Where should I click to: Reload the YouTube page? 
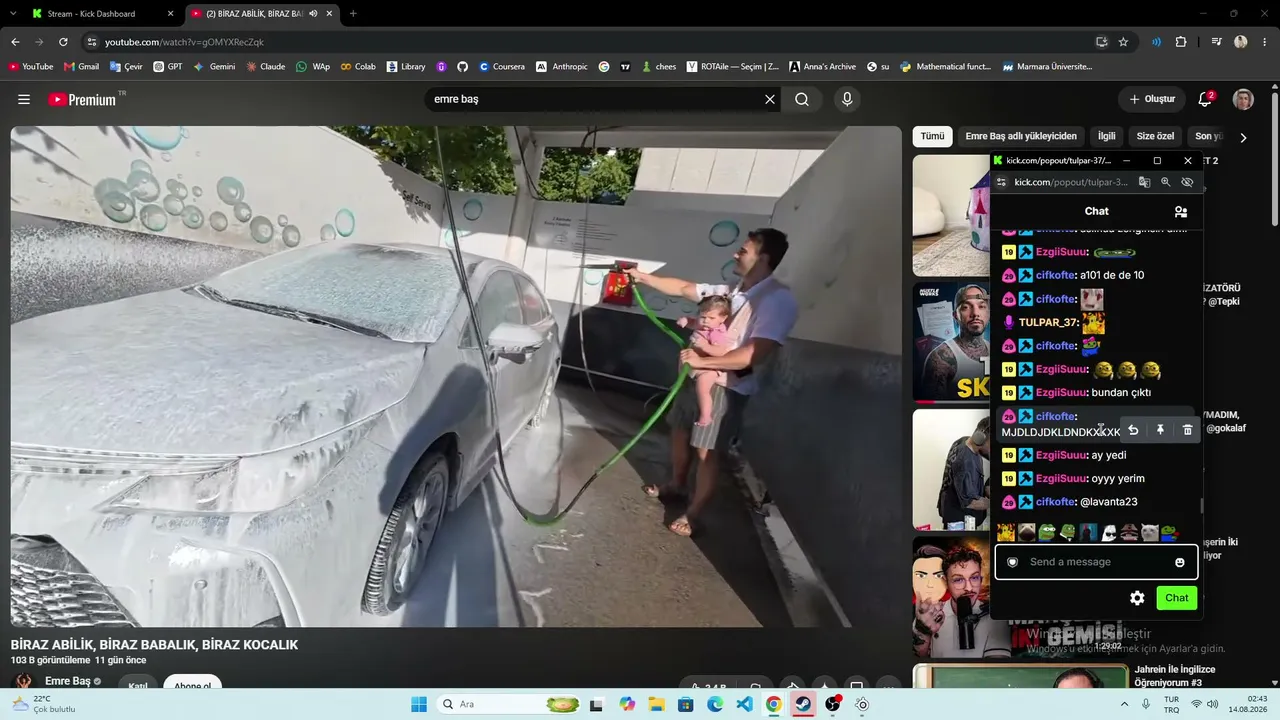pyautogui.click(x=63, y=42)
